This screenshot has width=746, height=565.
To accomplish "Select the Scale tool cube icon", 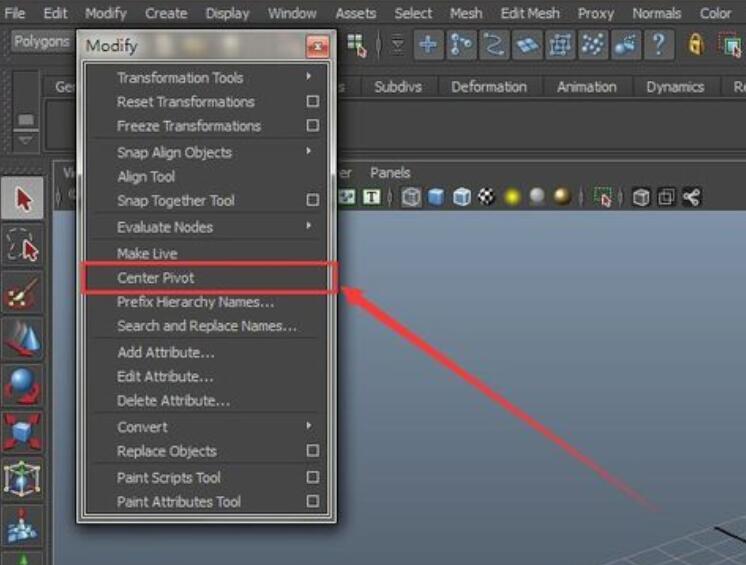I will coord(23,433).
